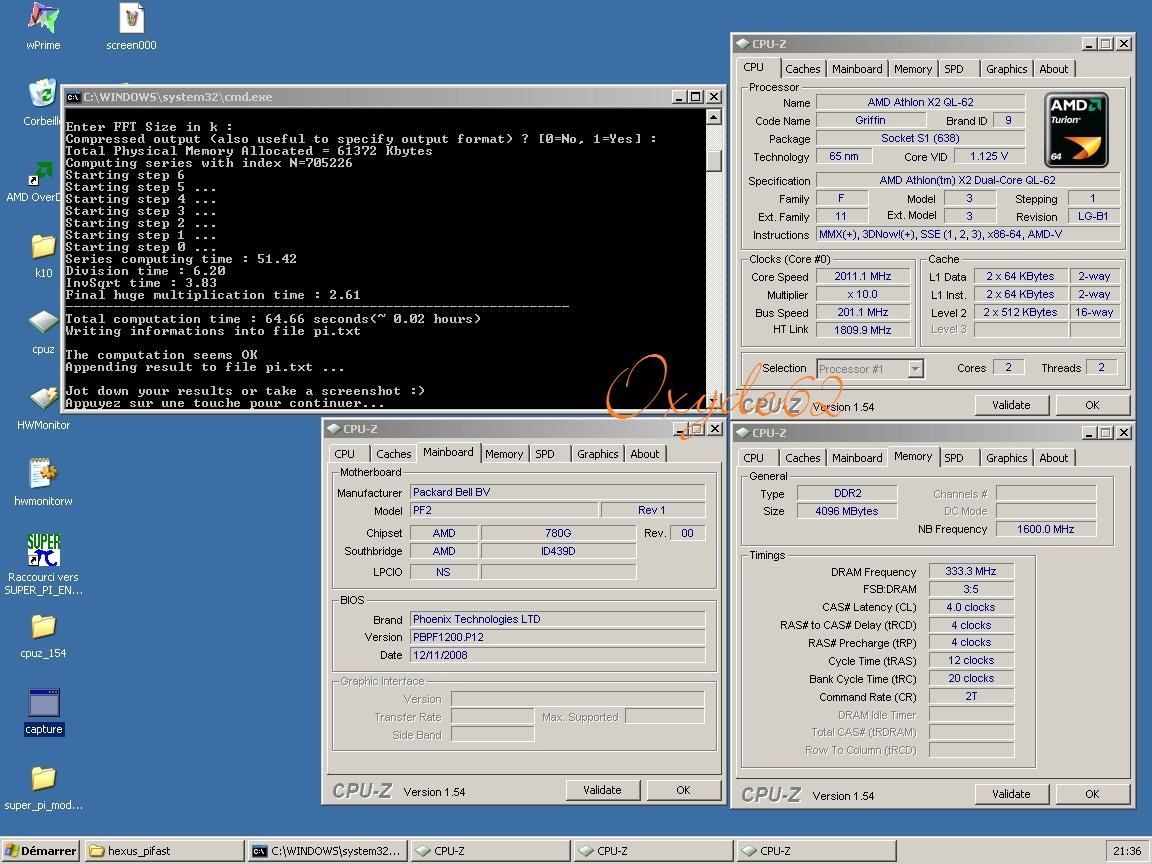Click the memory Size 4096 MBytes value
The width and height of the screenshot is (1152, 864).
(846, 511)
